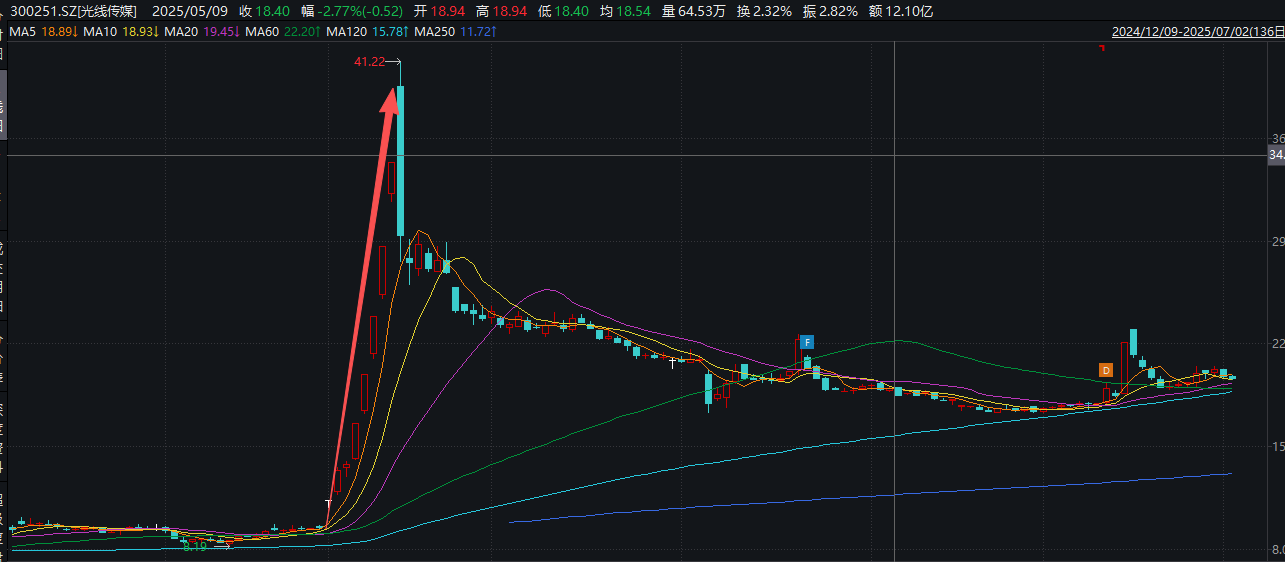Open the date range 2024/12/09-2025/07/02 selector

(1198, 32)
